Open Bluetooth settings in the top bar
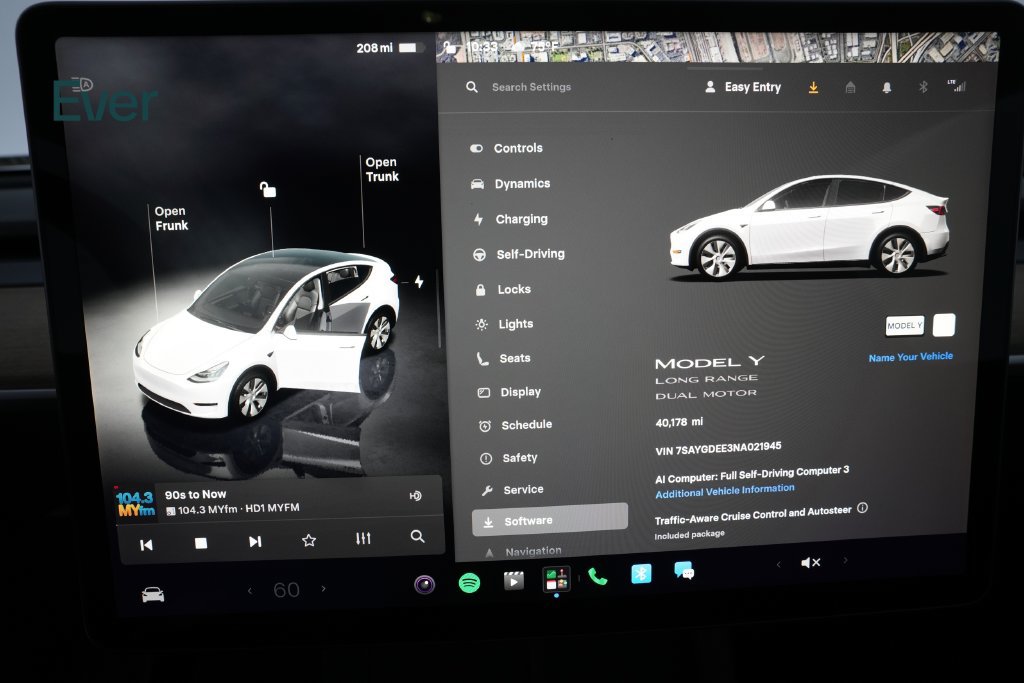Image resolution: width=1024 pixels, height=683 pixels. coord(923,86)
